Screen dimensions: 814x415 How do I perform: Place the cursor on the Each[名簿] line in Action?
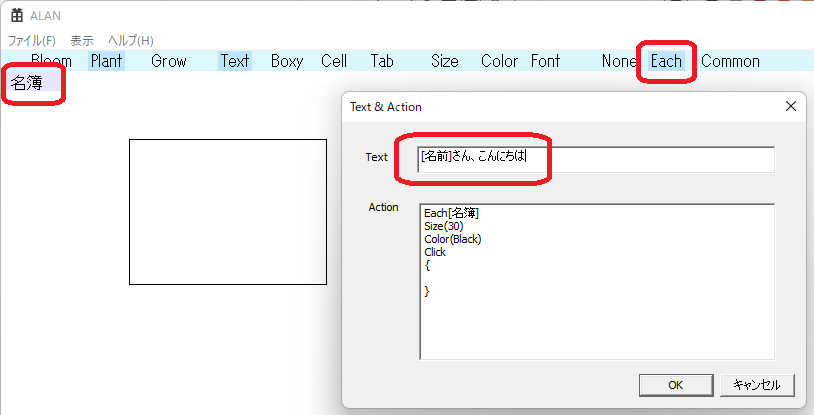pos(451,213)
